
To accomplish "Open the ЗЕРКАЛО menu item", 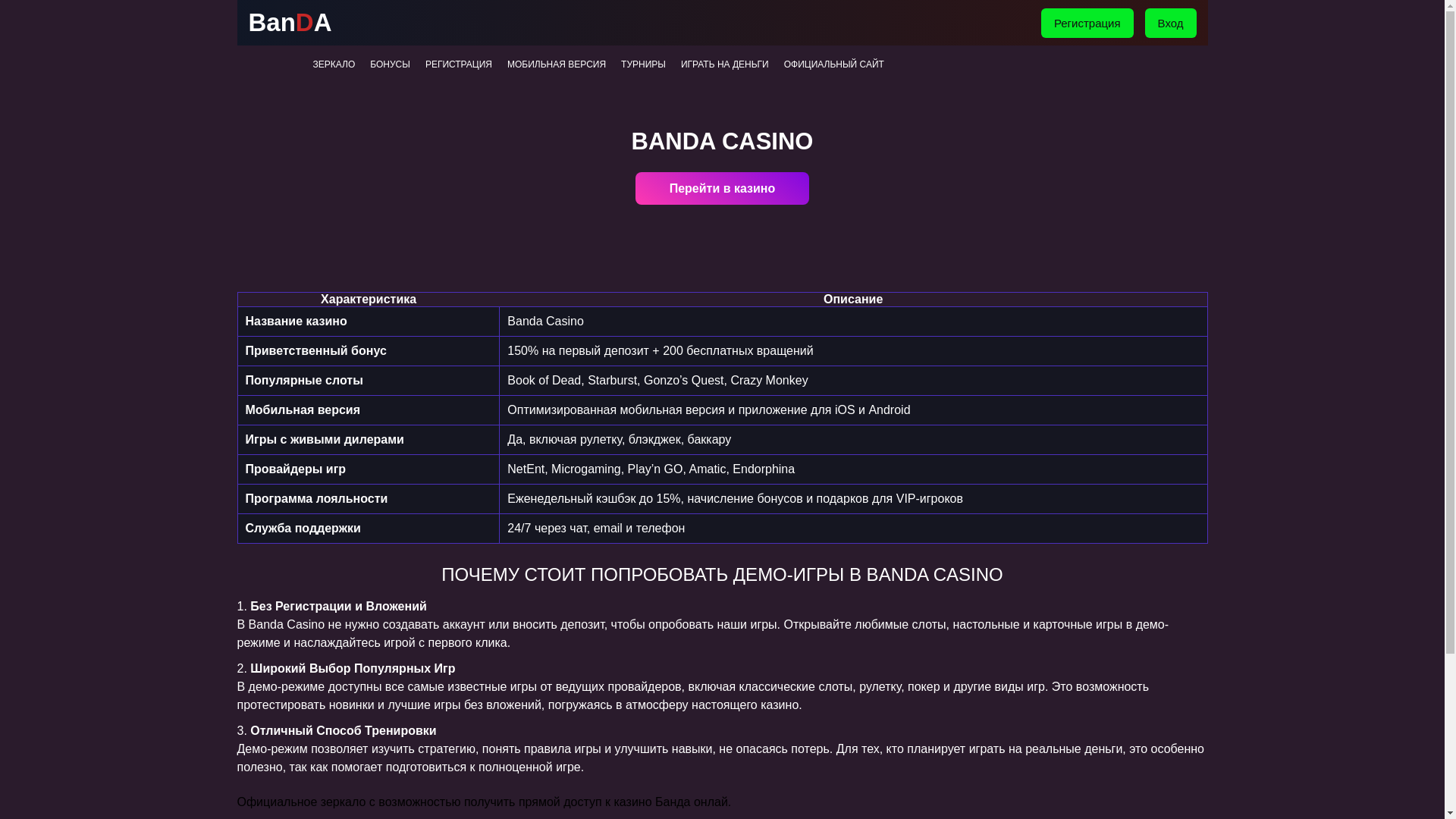I will (334, 64).
